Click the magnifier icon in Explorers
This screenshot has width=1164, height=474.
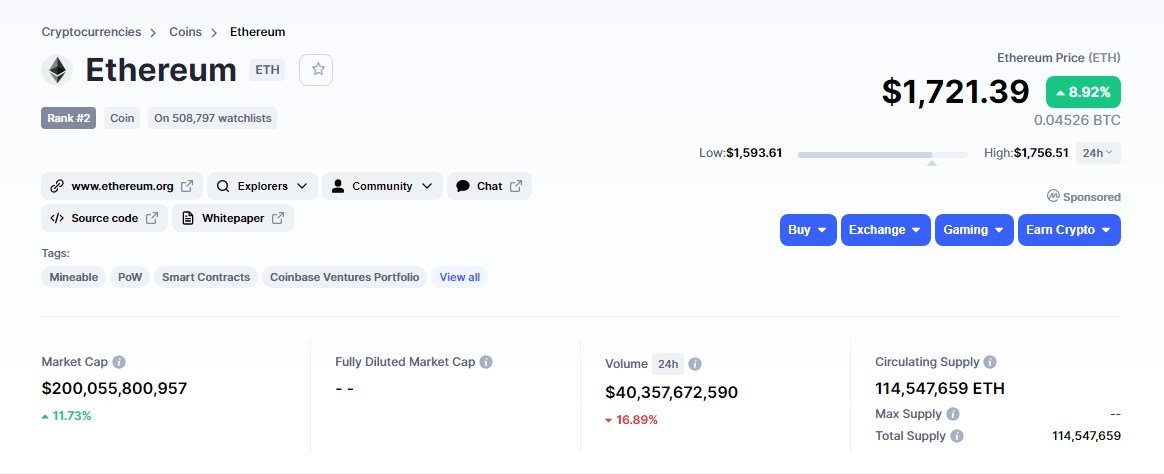[223, 186]
